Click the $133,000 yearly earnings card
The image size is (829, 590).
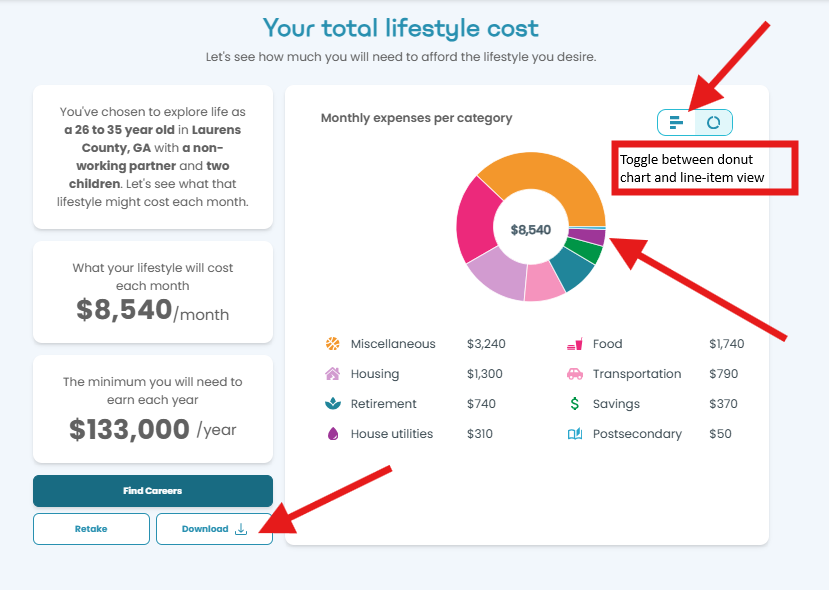point(153,409)
